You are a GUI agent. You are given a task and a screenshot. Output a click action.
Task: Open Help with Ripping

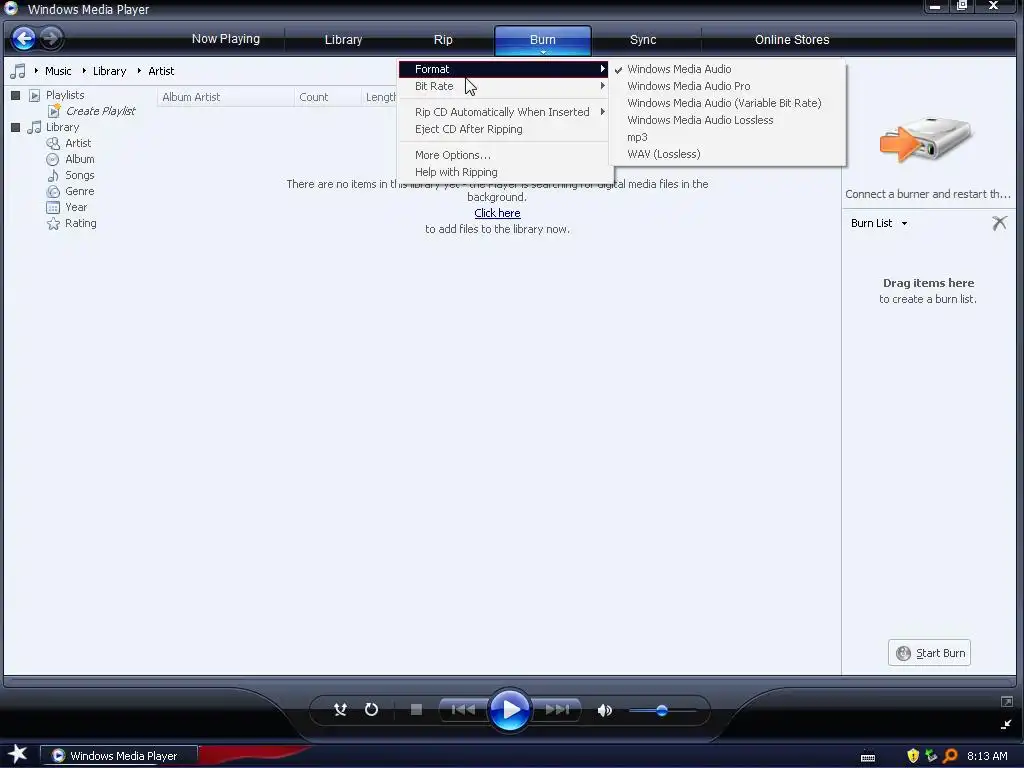504,172
